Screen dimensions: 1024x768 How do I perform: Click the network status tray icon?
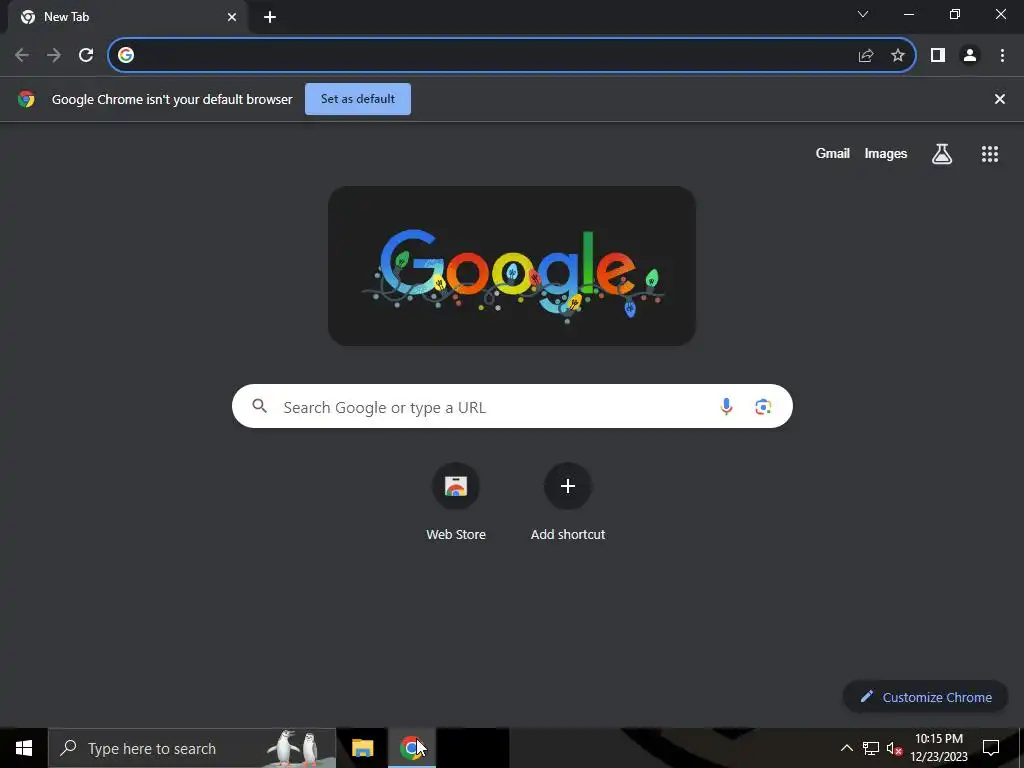pos(871,748)
